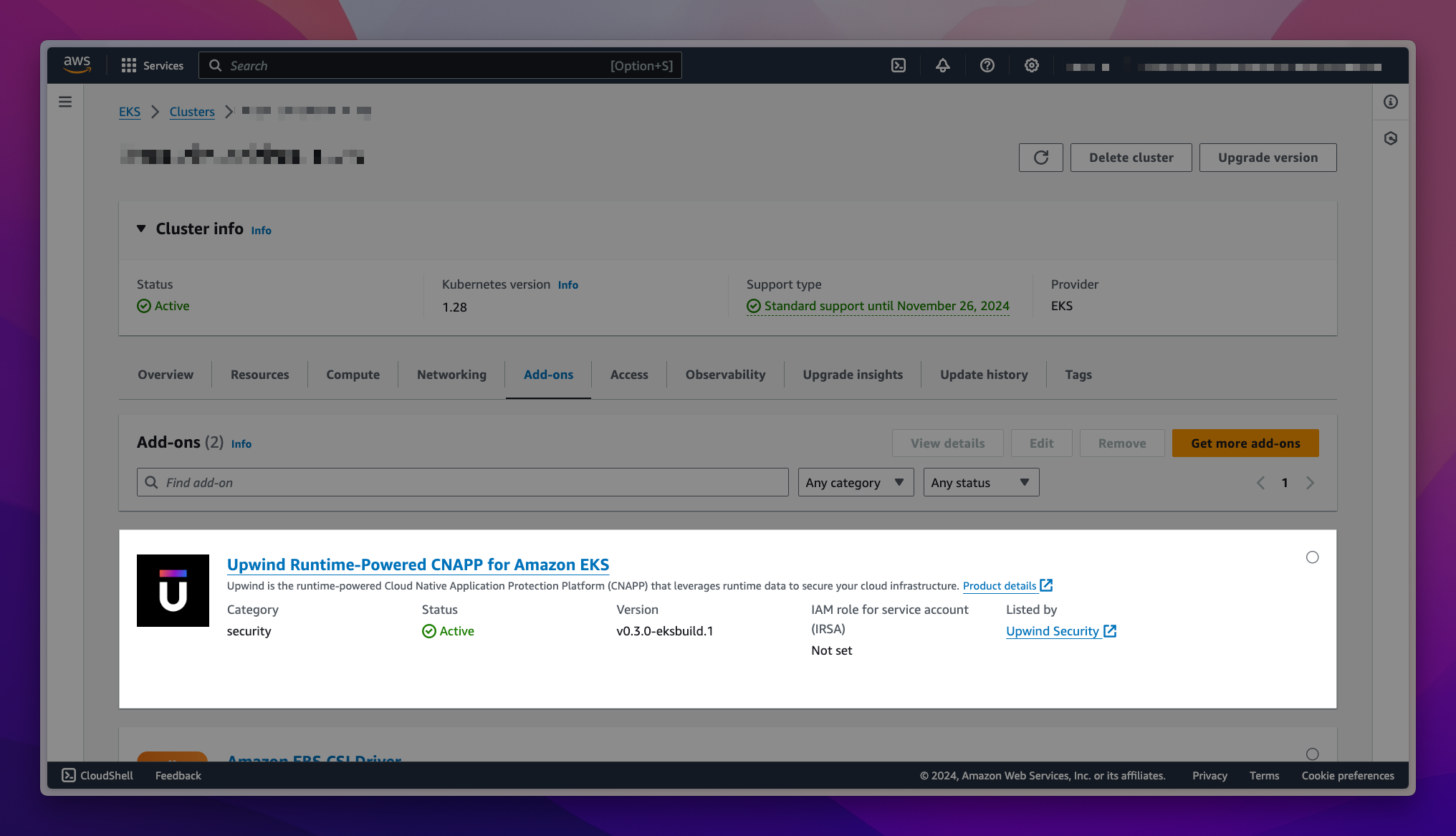Switch to the Resources tab

[260, 375]
